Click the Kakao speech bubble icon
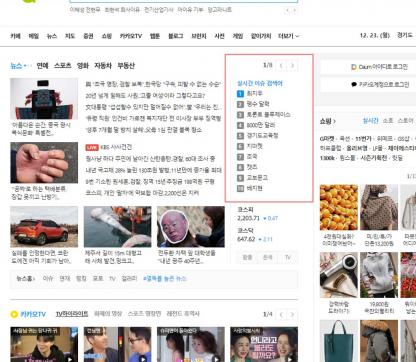Screen dimensions: 416x362 click(x=354, y=84)
